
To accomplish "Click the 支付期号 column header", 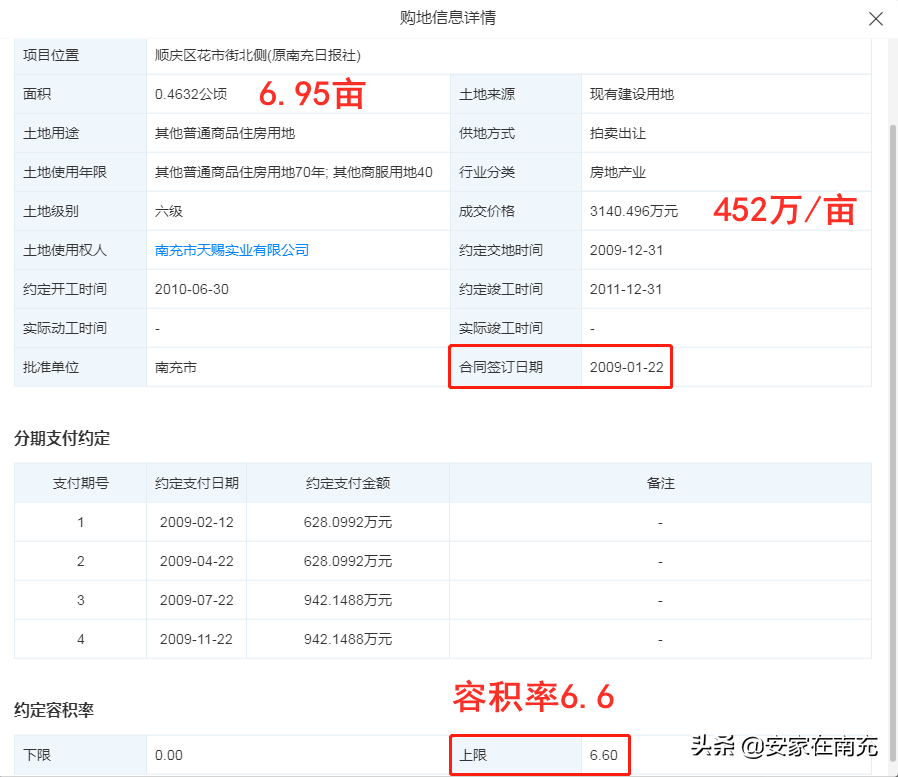I will [x=81, y=483].
